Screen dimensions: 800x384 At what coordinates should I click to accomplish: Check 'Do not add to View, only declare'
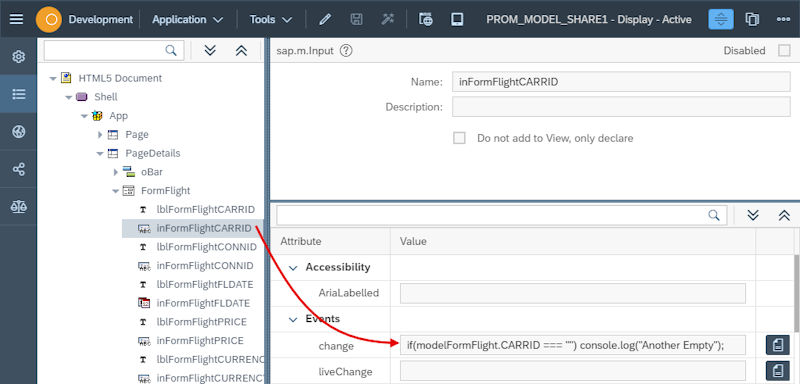pos(460,138)
